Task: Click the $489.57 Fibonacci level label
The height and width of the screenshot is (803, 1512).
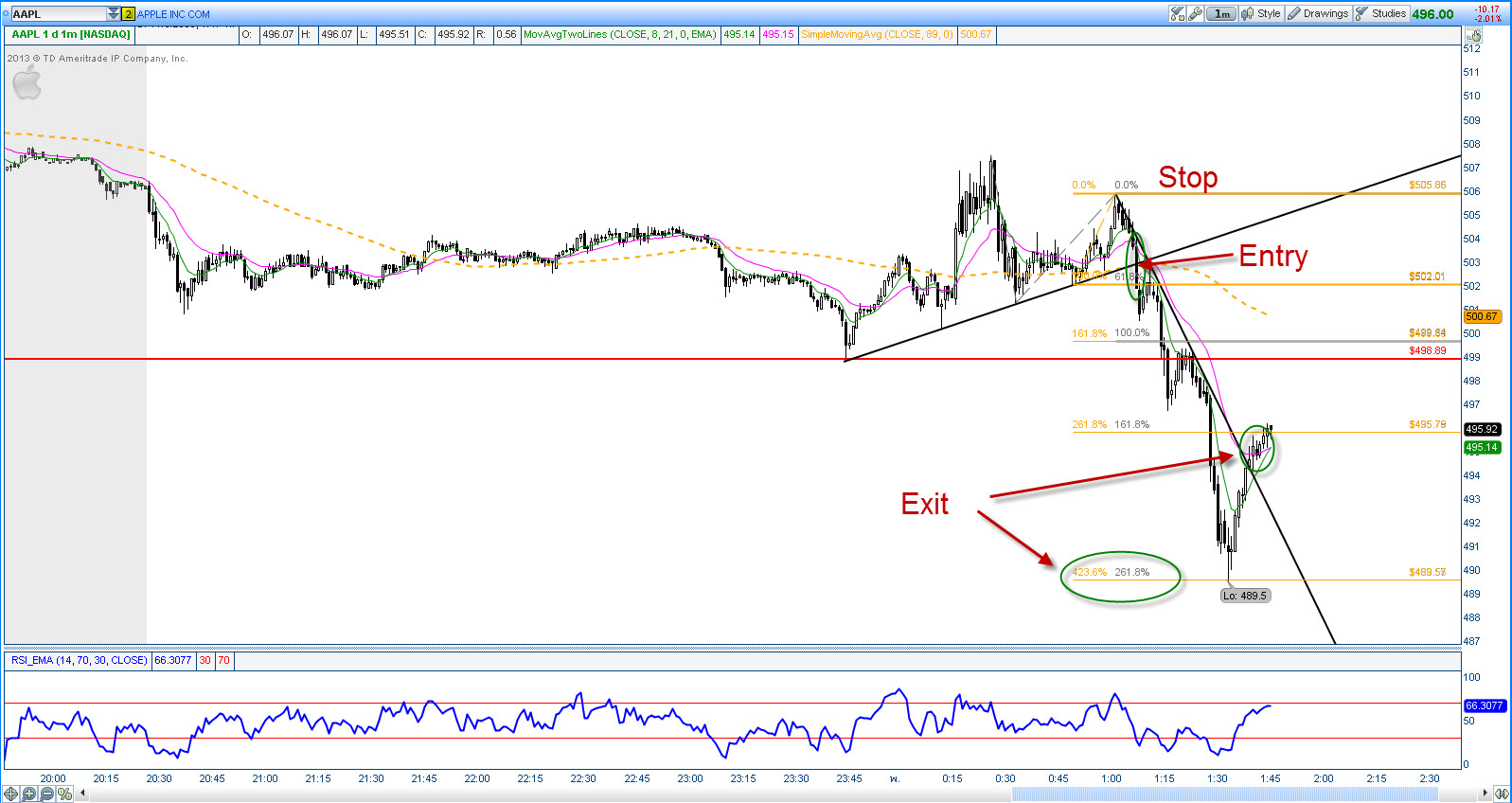Action: pos(1427,572)
